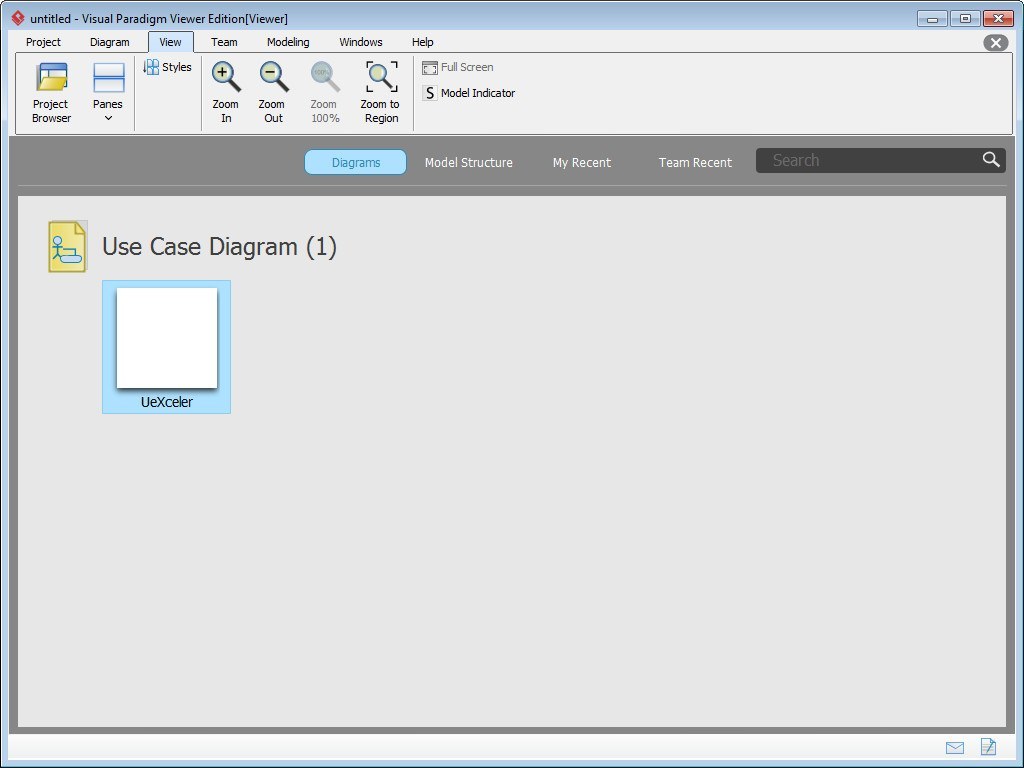Open the UeXceler diagram thumbnail

pos(166,338)
